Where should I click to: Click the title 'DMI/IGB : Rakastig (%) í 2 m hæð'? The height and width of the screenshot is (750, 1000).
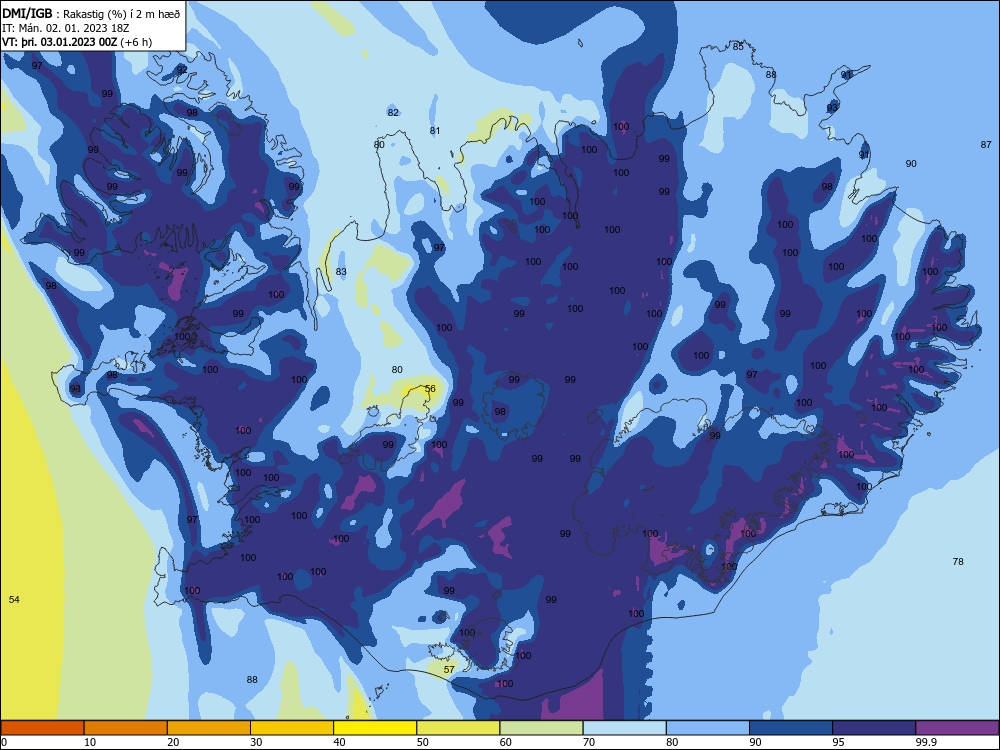point(91,13)
